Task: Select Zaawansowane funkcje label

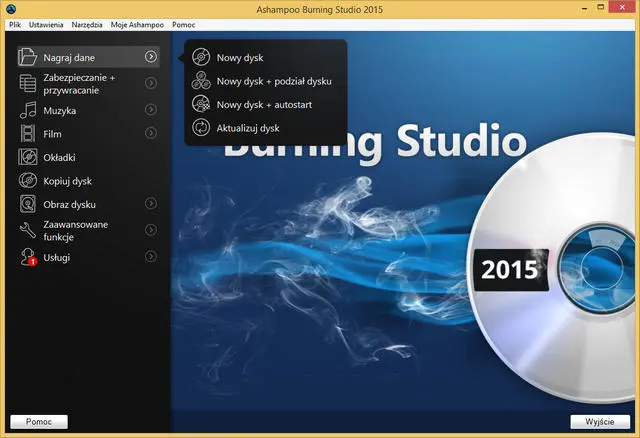Action: (x=76, y=231)
